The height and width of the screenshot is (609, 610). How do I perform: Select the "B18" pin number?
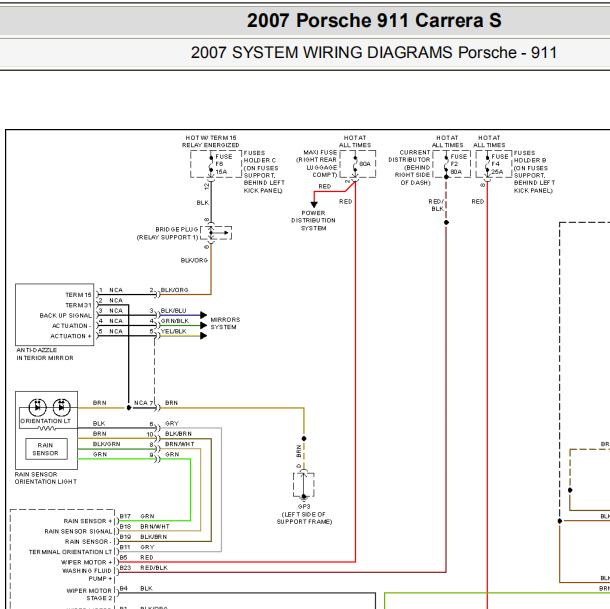125,527
